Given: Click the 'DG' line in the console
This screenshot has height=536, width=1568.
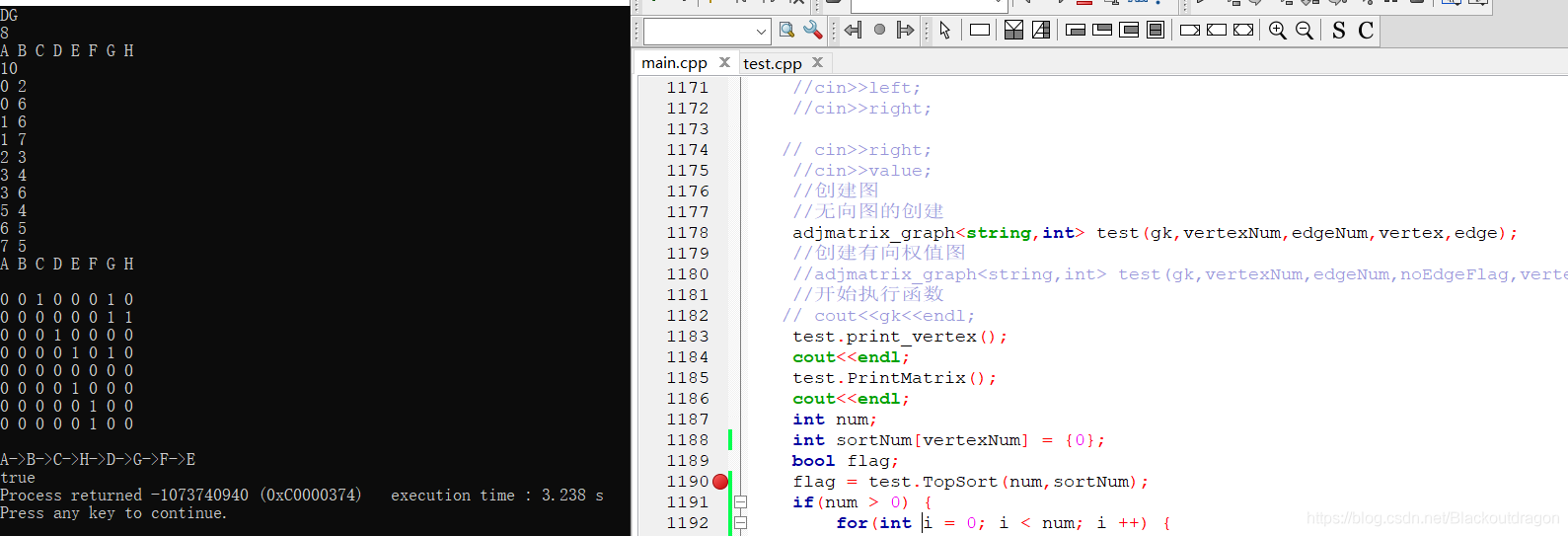Looking at the screenshot, I should (x=9, y=15).
